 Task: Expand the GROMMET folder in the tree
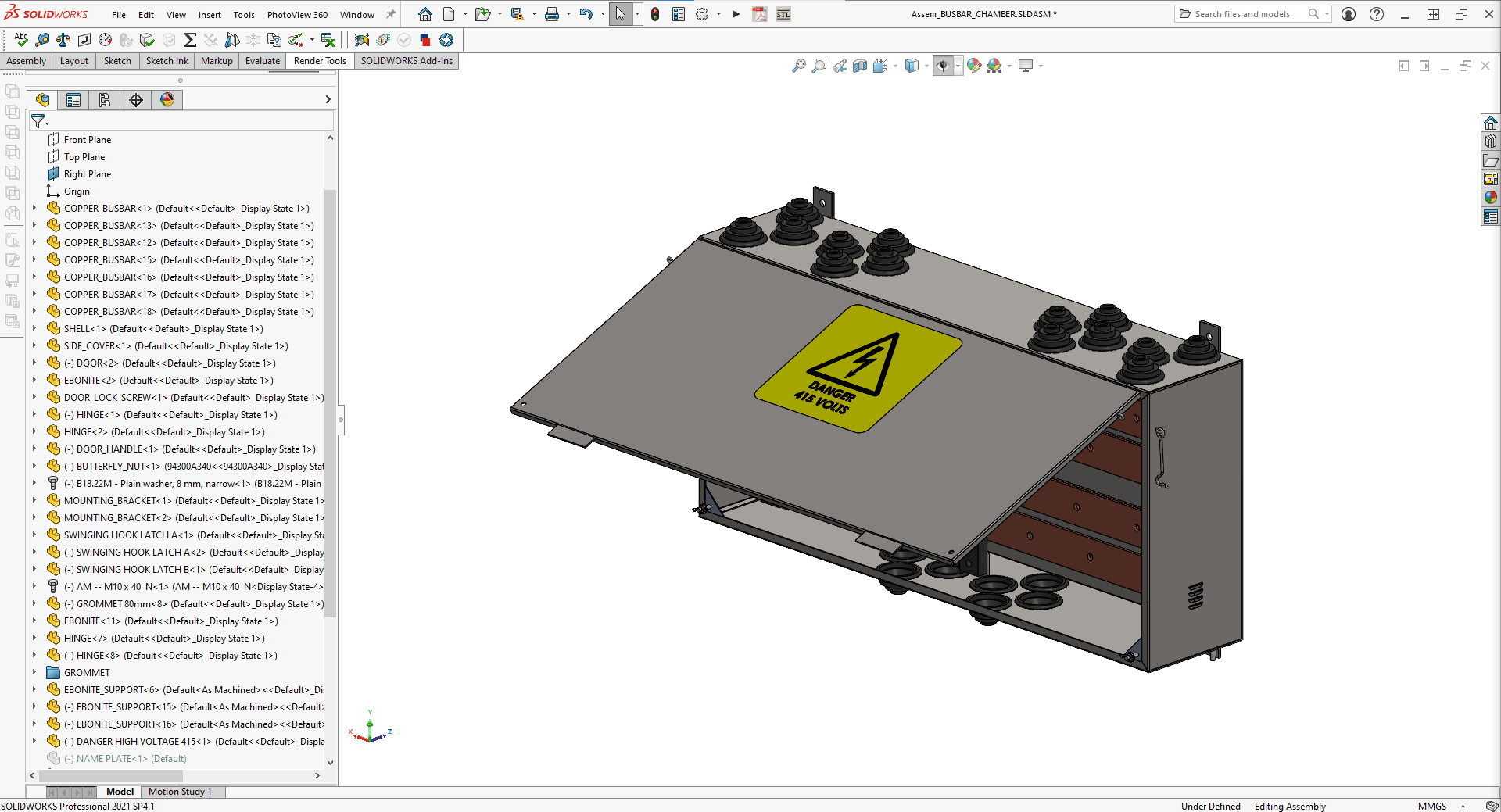pos(33,672)
